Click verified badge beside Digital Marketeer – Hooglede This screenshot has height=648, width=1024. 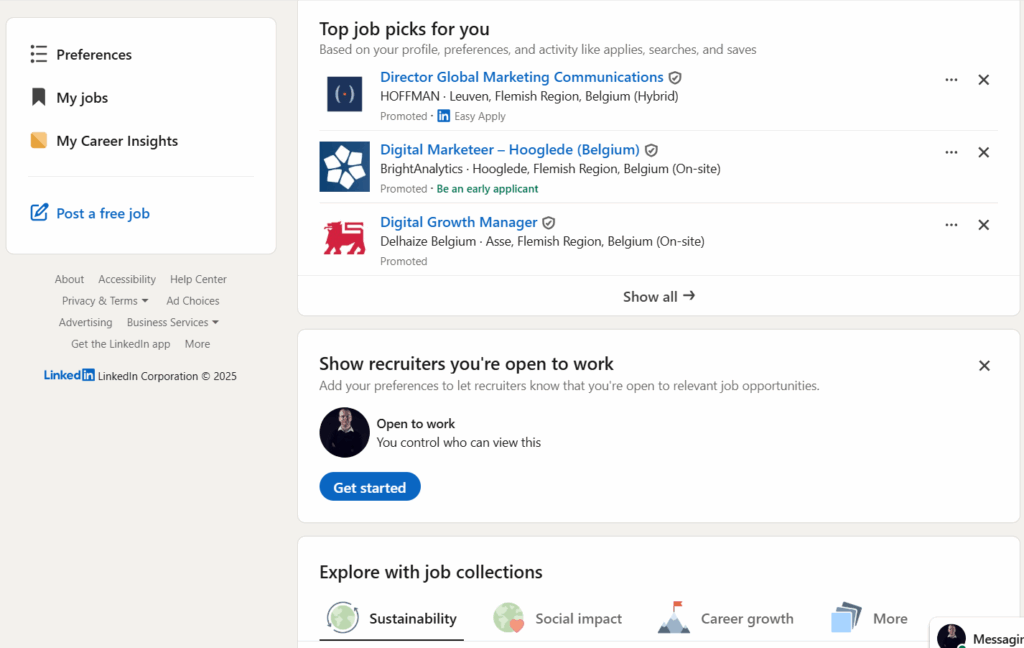[651, 150]
